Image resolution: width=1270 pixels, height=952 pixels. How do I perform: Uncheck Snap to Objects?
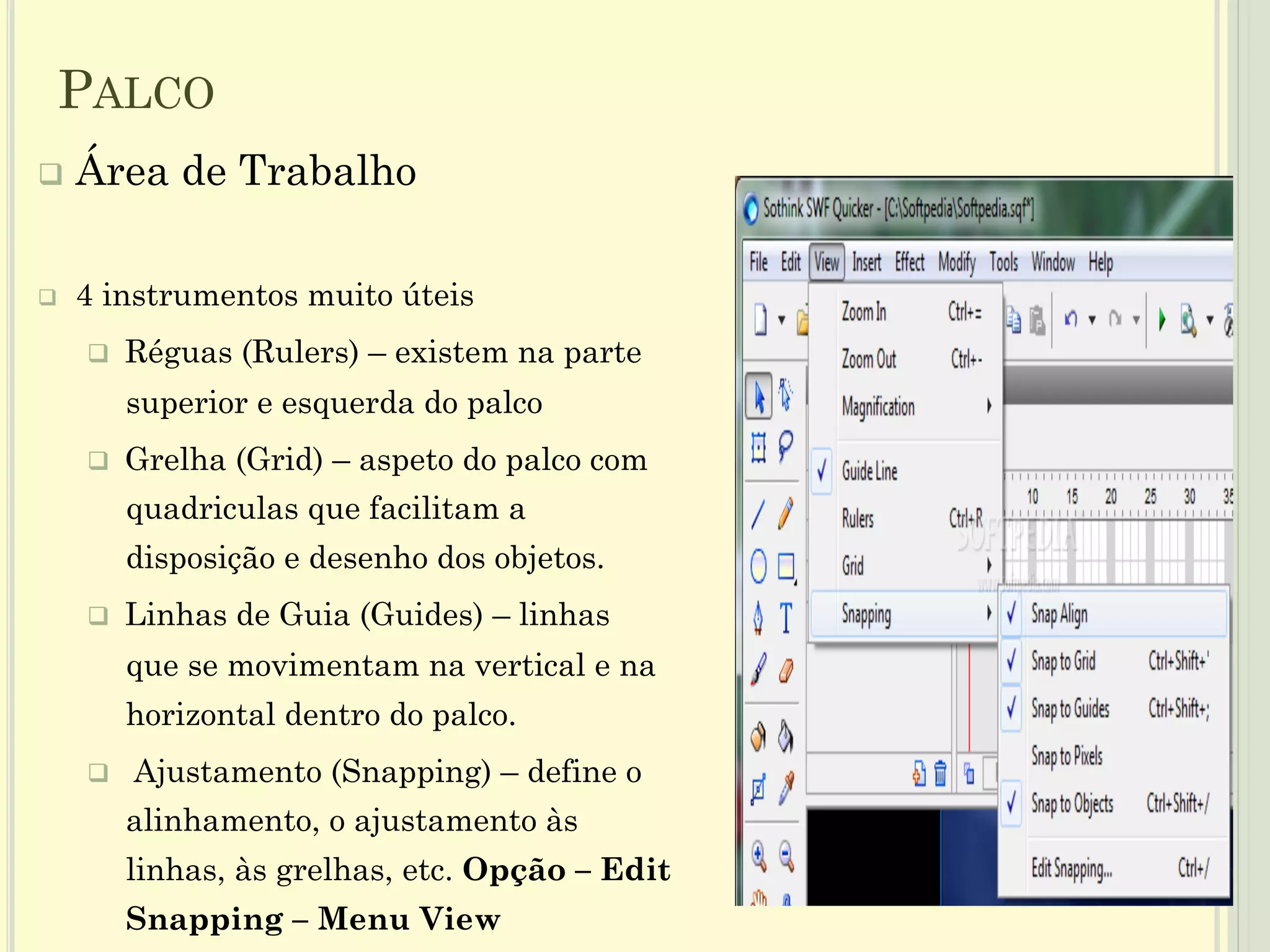pyautogui.click(x=1114, y=803)
